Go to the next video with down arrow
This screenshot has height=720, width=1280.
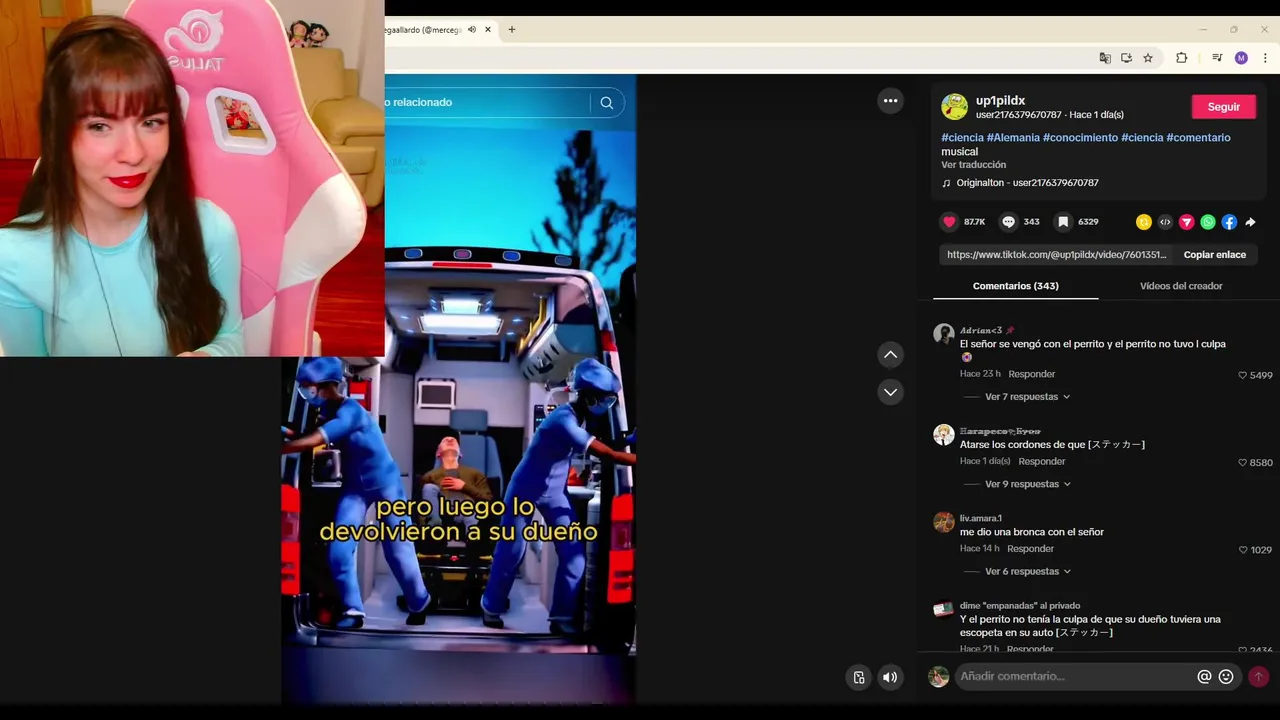tap(890, 392)
